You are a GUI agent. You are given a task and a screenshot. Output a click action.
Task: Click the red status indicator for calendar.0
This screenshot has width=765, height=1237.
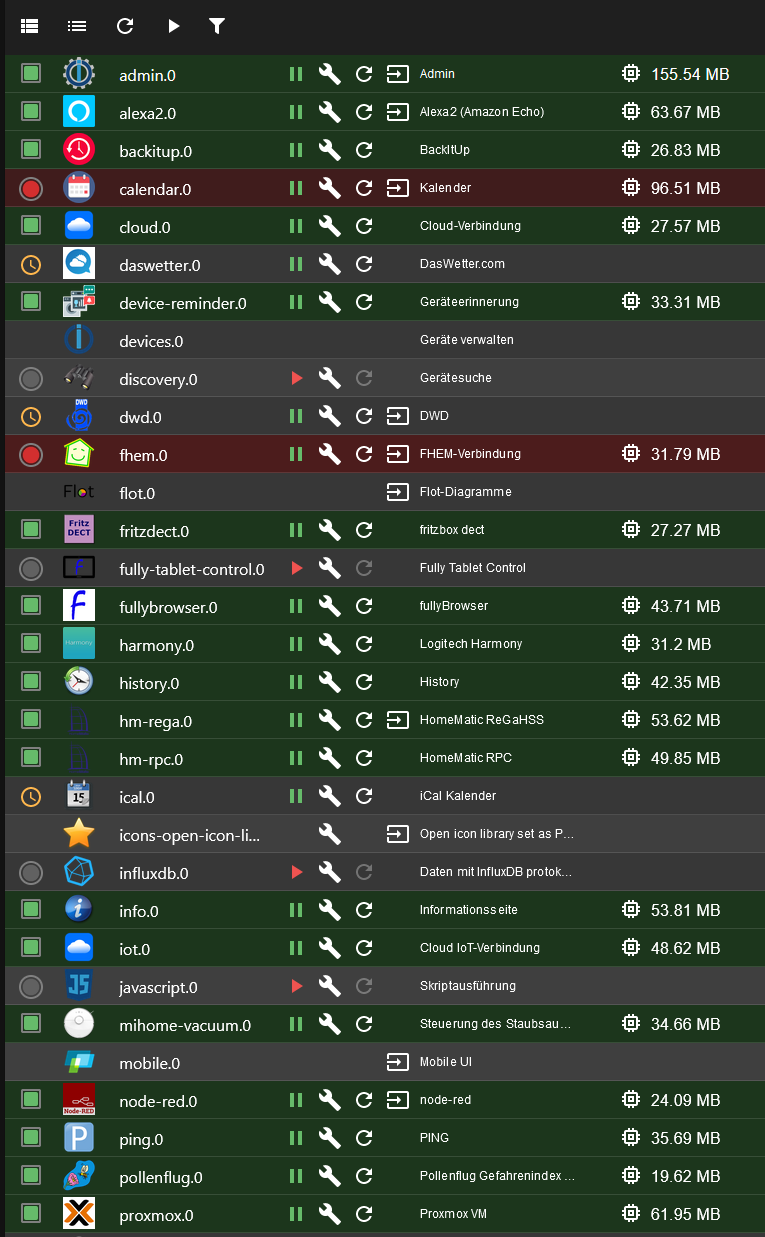pos(31,188)
